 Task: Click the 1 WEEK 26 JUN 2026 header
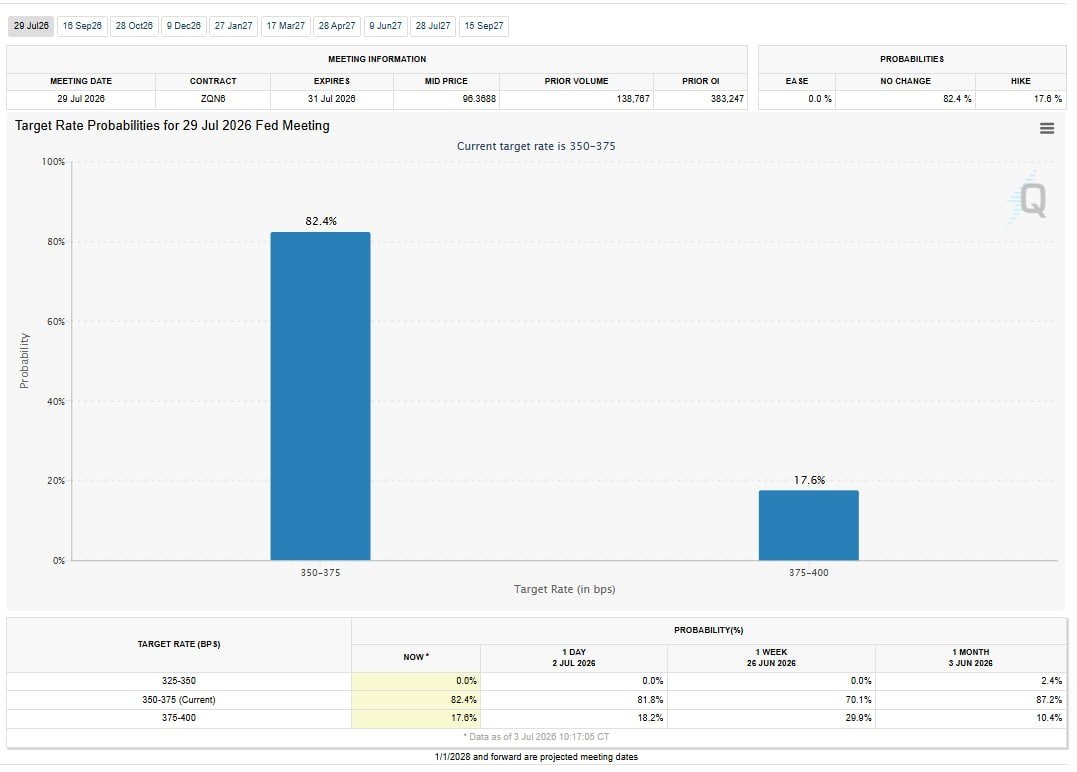(x=771, y=657)
